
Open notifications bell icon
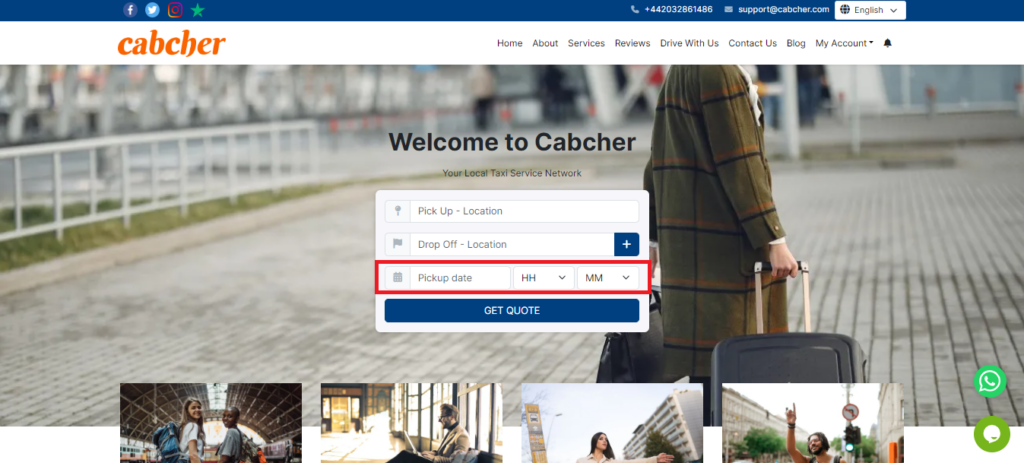[x=887, y=43]
